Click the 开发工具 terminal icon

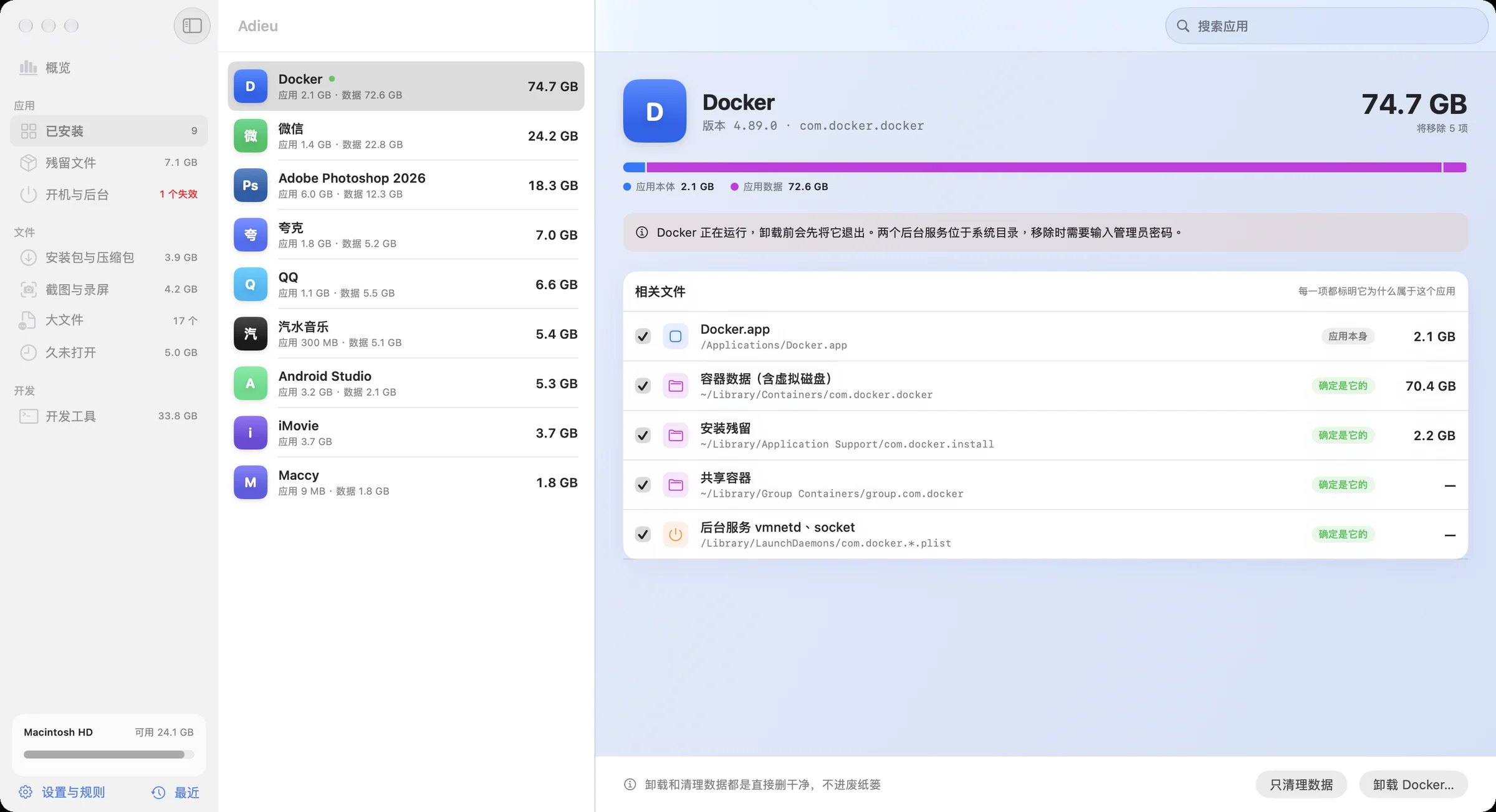pyautogui.click(x=29, y=416)
